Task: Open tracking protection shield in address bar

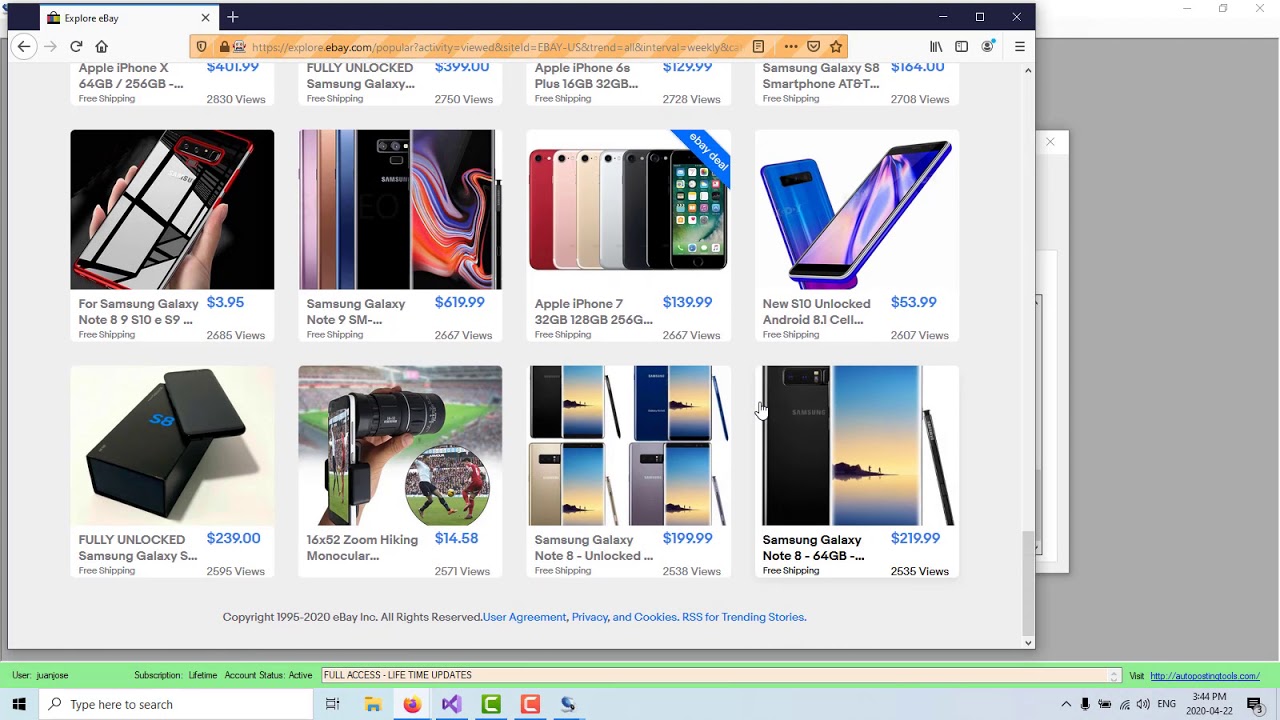Action: click(x=202, y=46)
